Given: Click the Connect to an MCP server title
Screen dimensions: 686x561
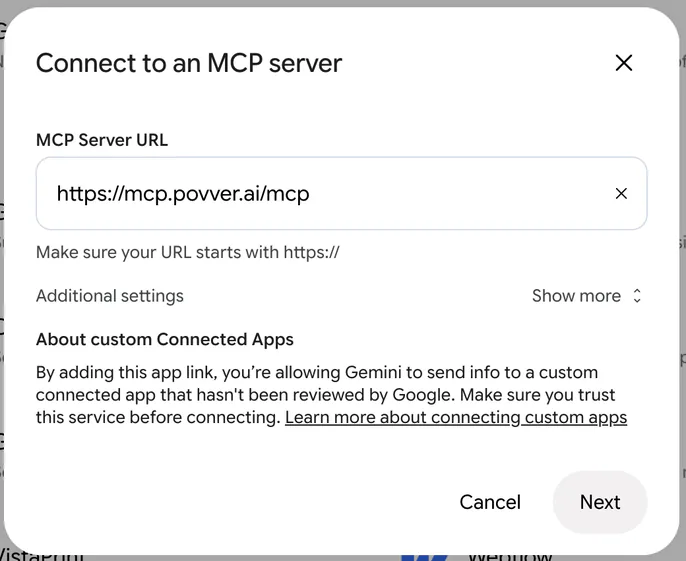Looking at the screenshot, I should pyautogui.click(x=189, y=63).
